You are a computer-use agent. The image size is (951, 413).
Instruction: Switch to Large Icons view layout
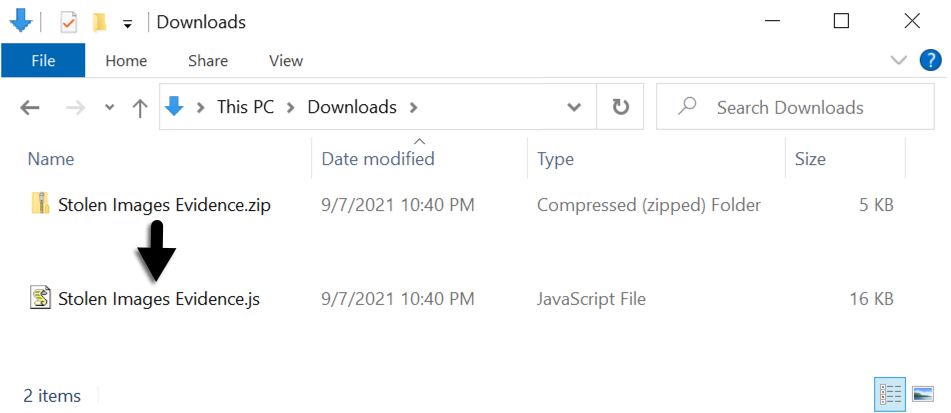pyautogui.click(x=922, y=394)
